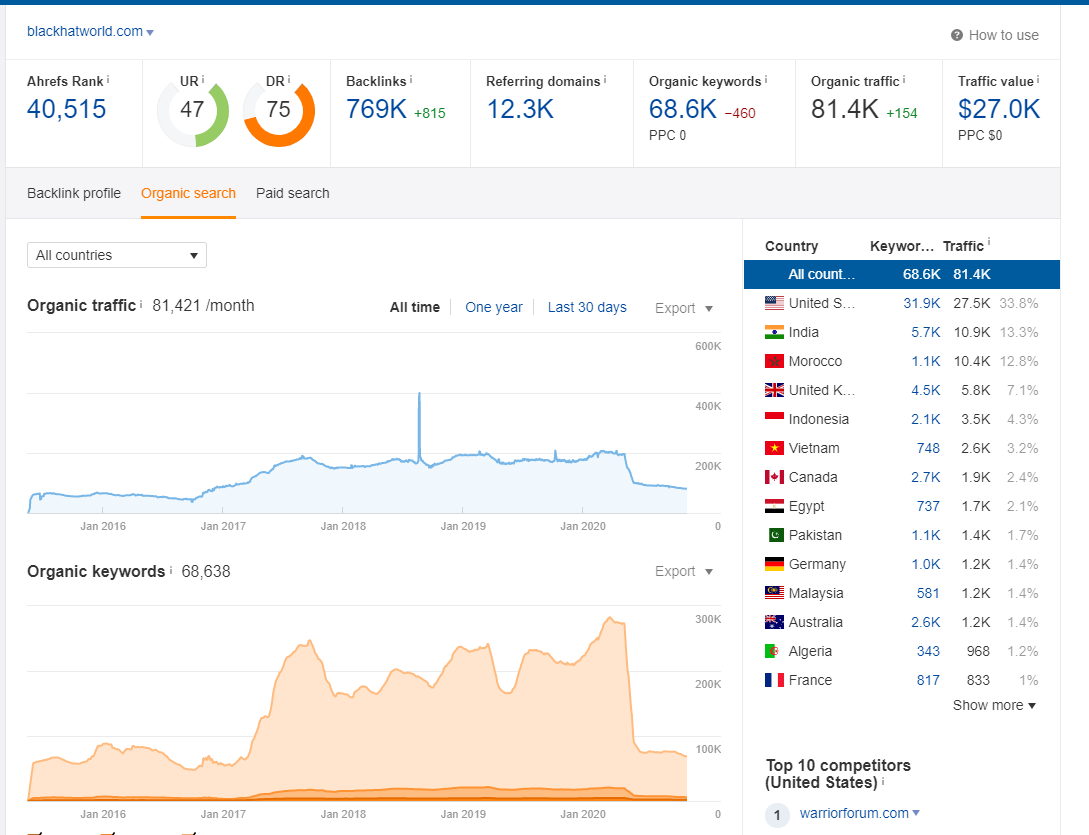The width and height of the screenshot is (1089, 835).
Task: Click info icon next to Referring domains
Action: click(x=605, y=80)
